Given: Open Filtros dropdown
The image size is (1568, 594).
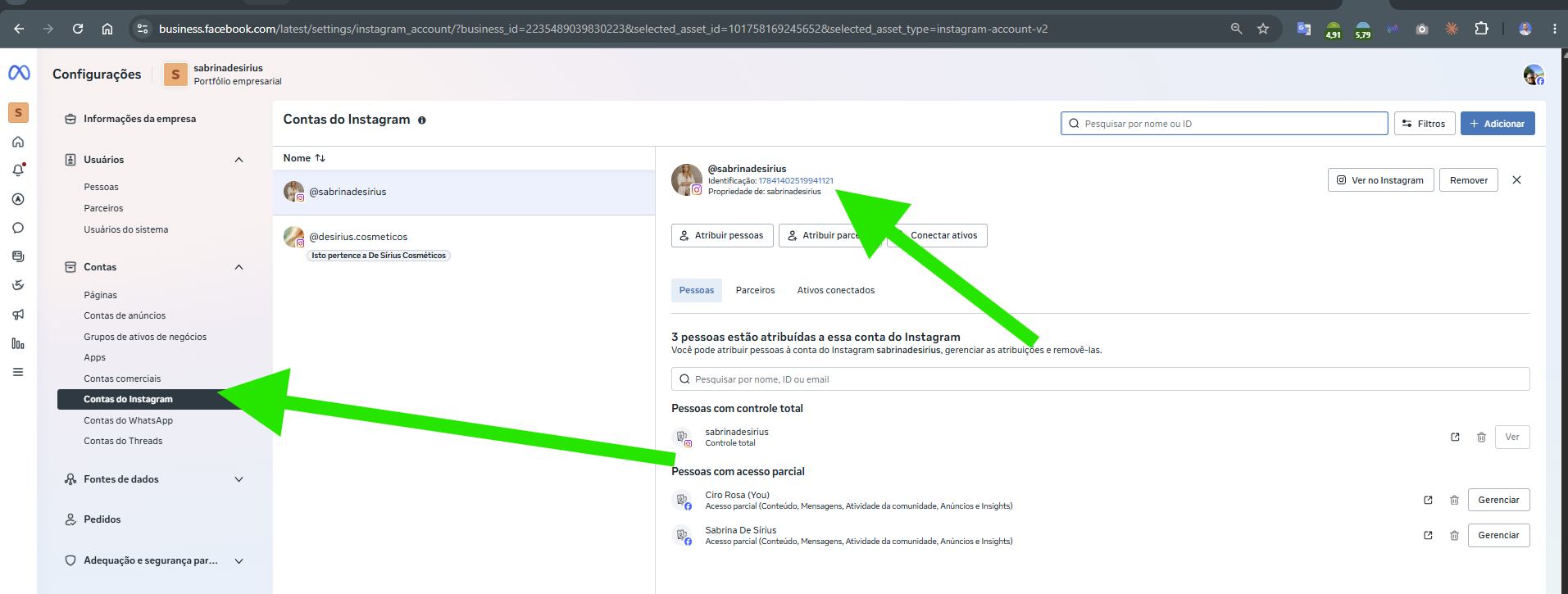Looking at the screenshot, I should click(1425, 124).
